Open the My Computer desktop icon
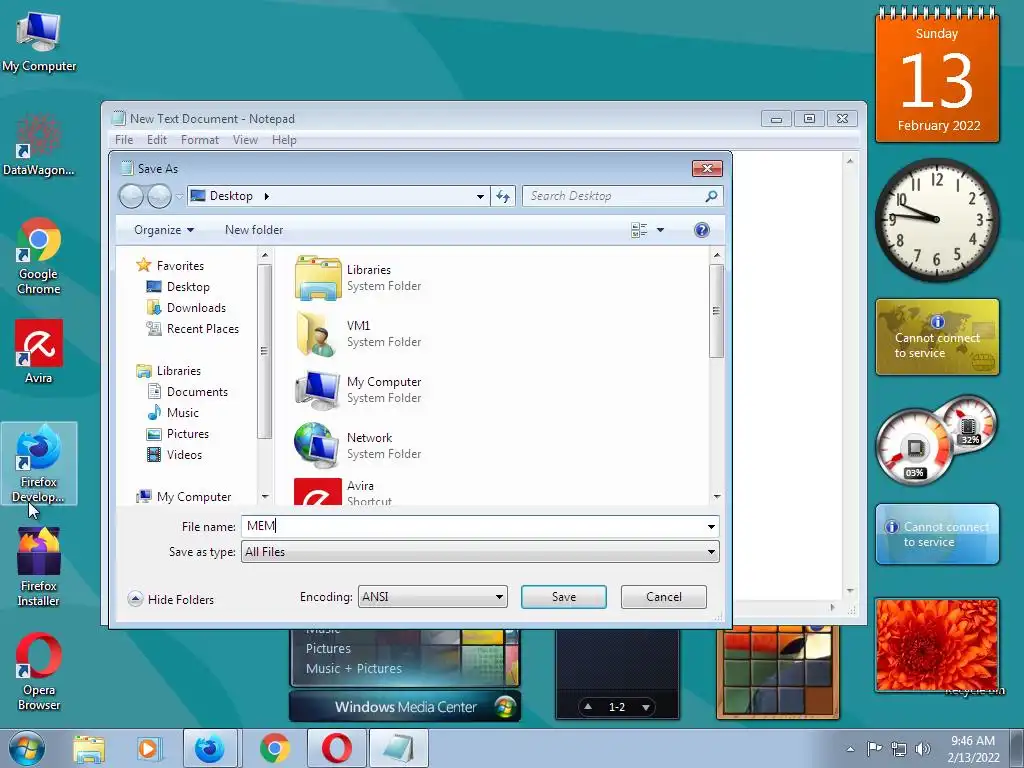The image size is (1024, 768). click(39, 42)
